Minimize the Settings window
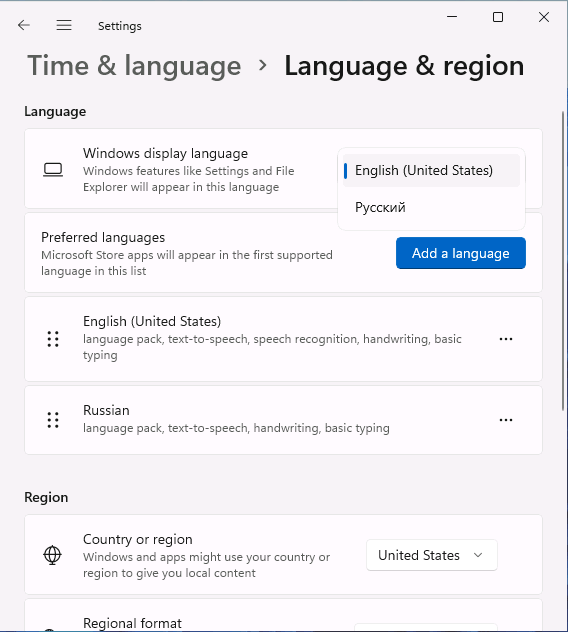The width and height of the screenshot is (568, 632). 452,17
